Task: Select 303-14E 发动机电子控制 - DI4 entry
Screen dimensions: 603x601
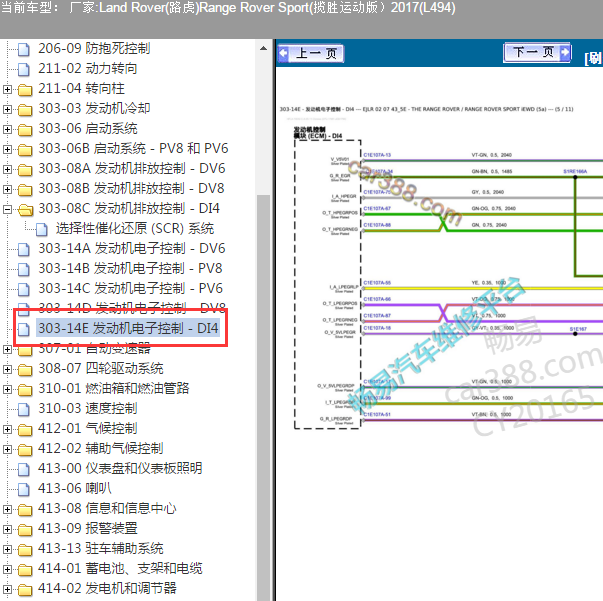Action: tap(128, 328)
